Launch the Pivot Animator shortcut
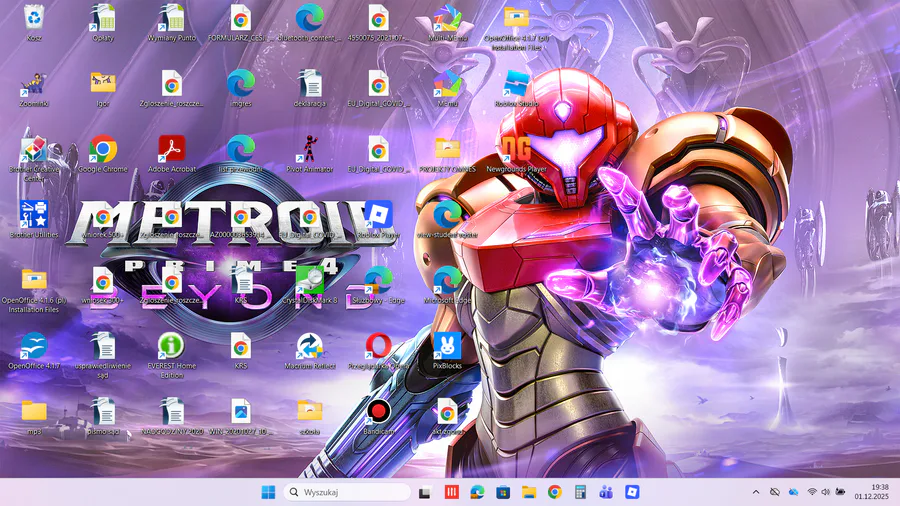This screenshot has height=506, width=900. [x=309, y=149]
